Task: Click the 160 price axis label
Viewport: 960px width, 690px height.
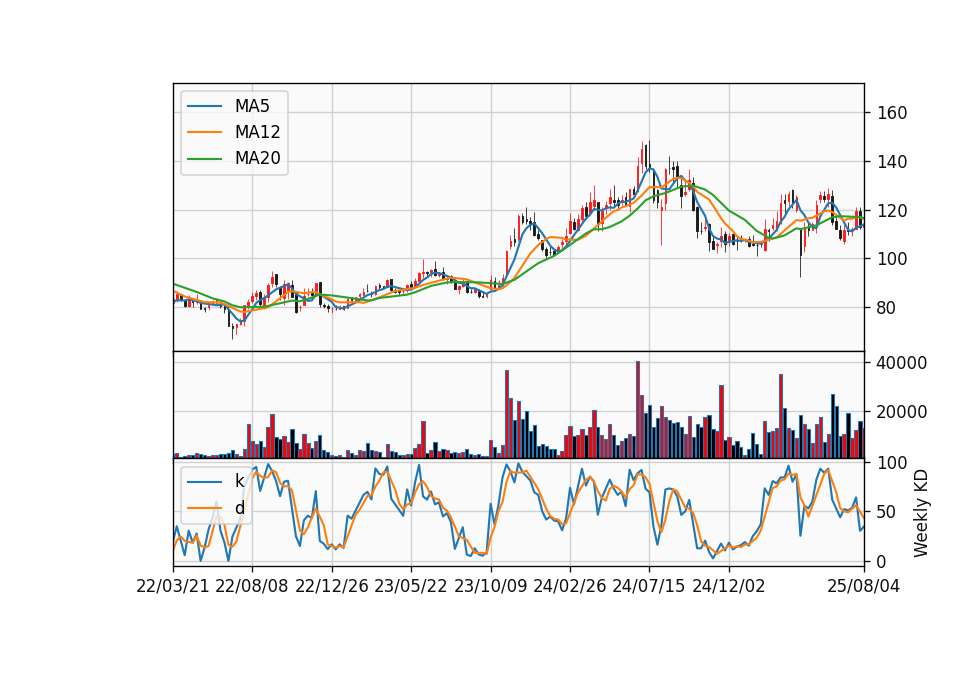Action: coord(891,113)
